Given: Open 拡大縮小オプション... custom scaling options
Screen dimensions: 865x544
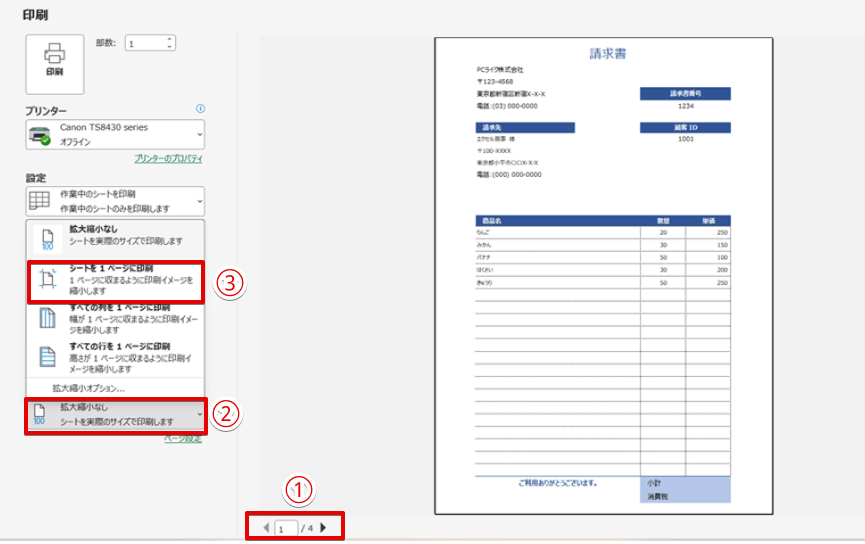Looking at the screenshot, I should (x=89, y=388).
